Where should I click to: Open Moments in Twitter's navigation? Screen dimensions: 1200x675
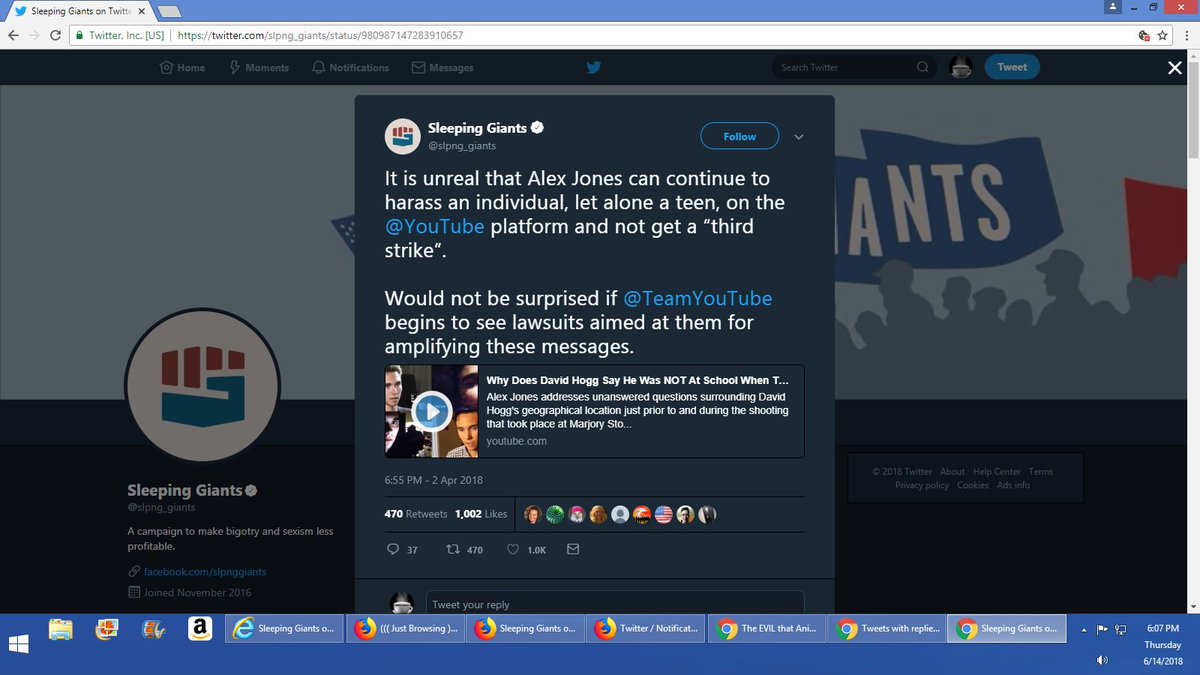258,67
